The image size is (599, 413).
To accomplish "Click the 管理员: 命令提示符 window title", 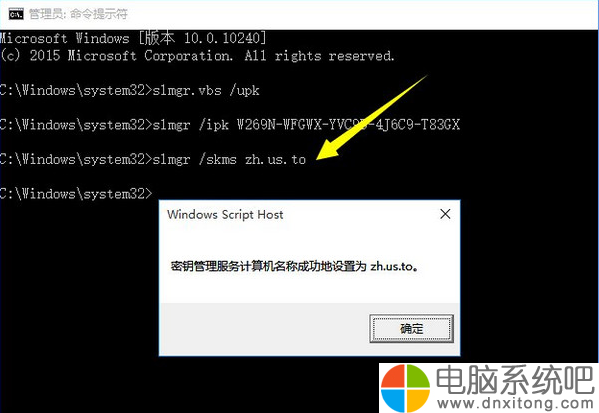I will pyautogui.click(x=78, y=14).
